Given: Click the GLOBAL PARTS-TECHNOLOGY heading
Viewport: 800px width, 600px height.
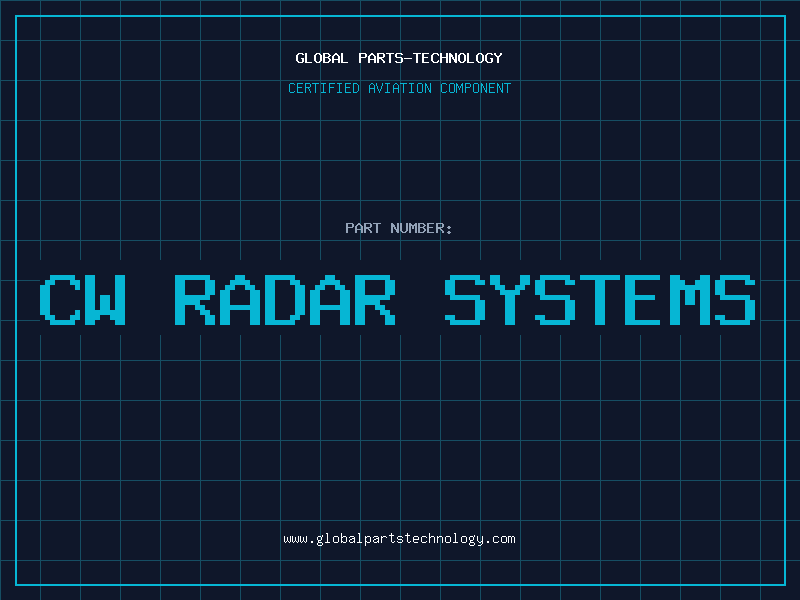Looking at the screenshot, I should (x=399, y=58).
